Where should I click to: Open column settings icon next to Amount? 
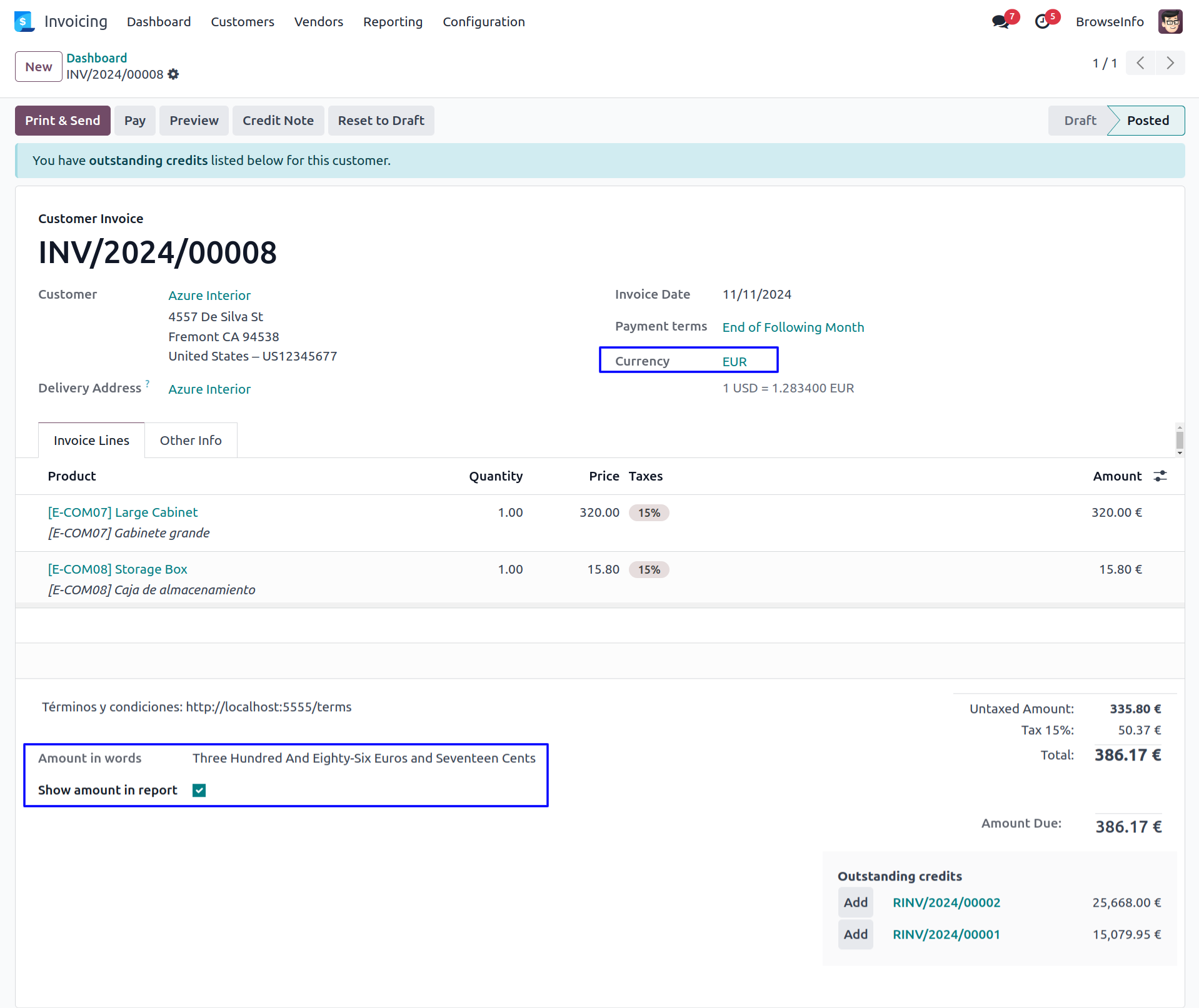1160,476
